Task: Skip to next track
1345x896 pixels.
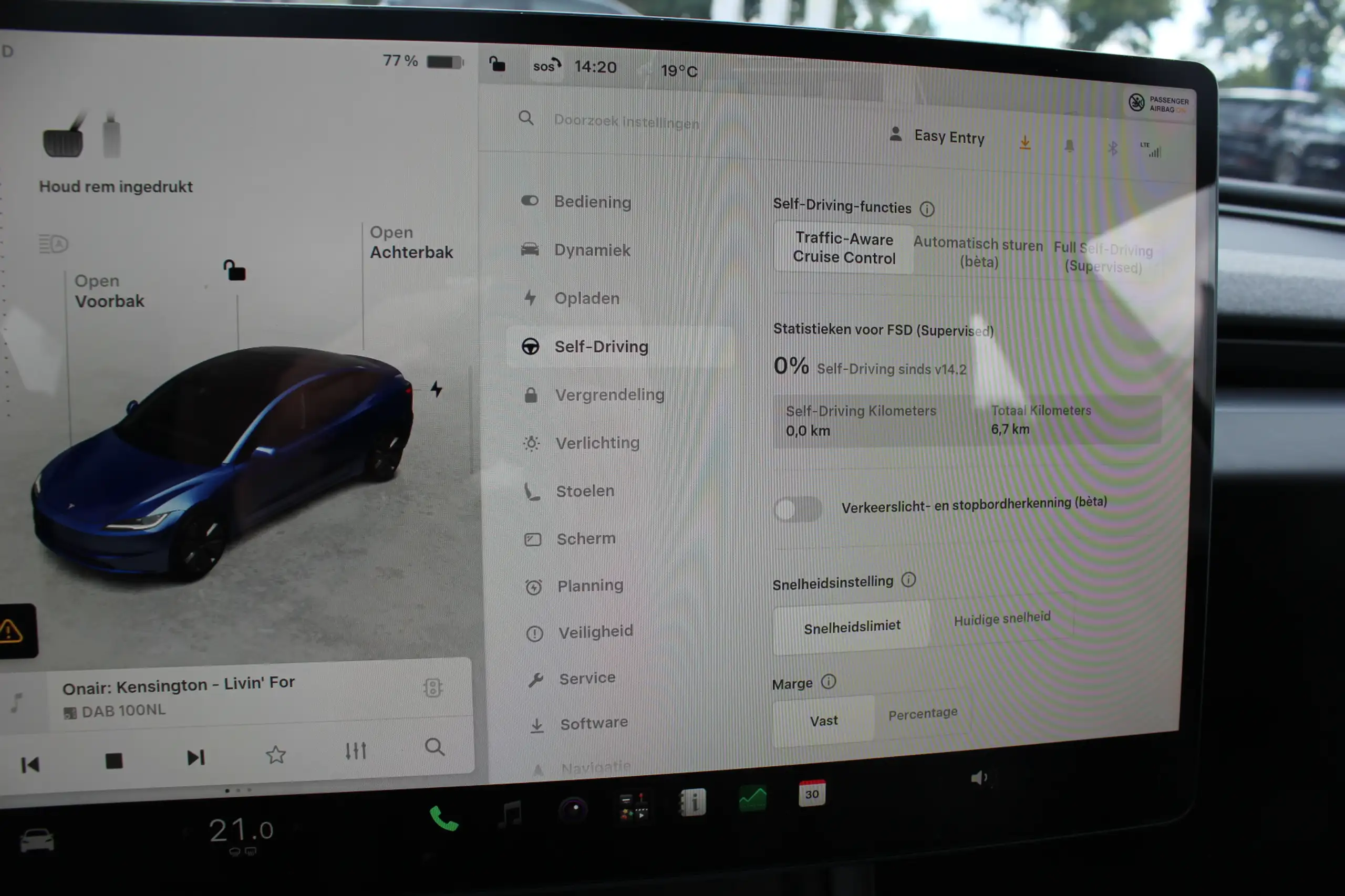Action: 195,758
